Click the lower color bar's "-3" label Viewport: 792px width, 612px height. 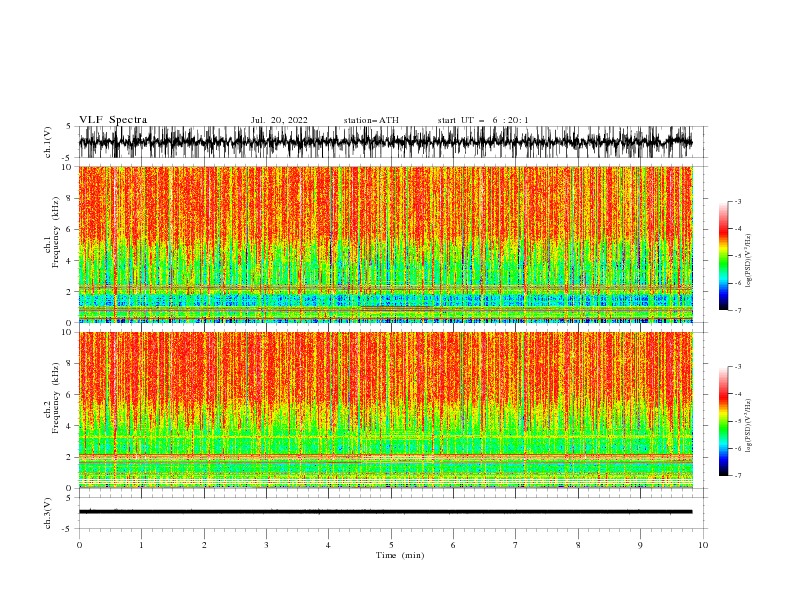coord(737,367)
